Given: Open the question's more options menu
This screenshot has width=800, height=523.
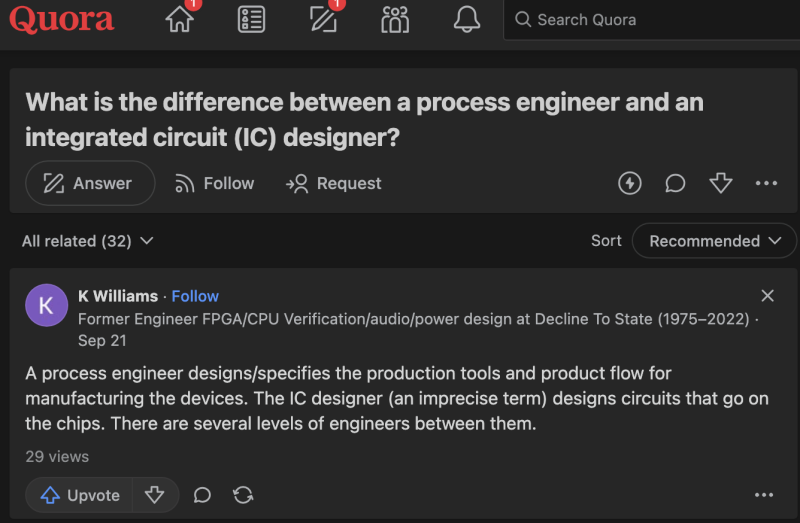Looking at the screenshot, I should [766, 183].
